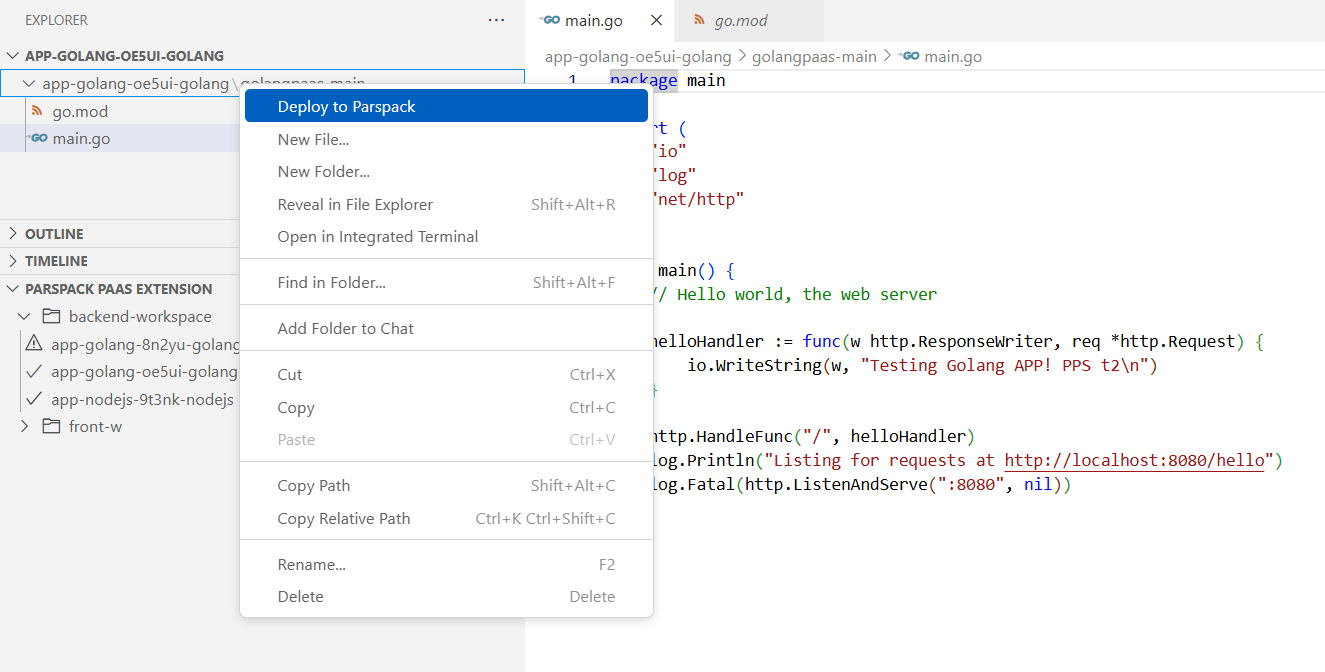Choose Open in Integrated Terminal
This screenshot has width=1325, height=672.
click(x=377, y=237)
